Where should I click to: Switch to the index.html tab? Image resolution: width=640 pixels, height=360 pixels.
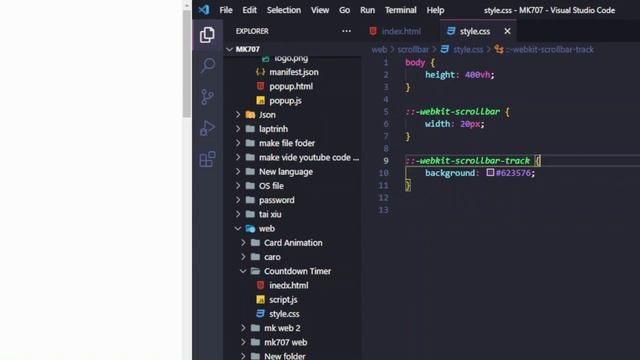[401, 31]
